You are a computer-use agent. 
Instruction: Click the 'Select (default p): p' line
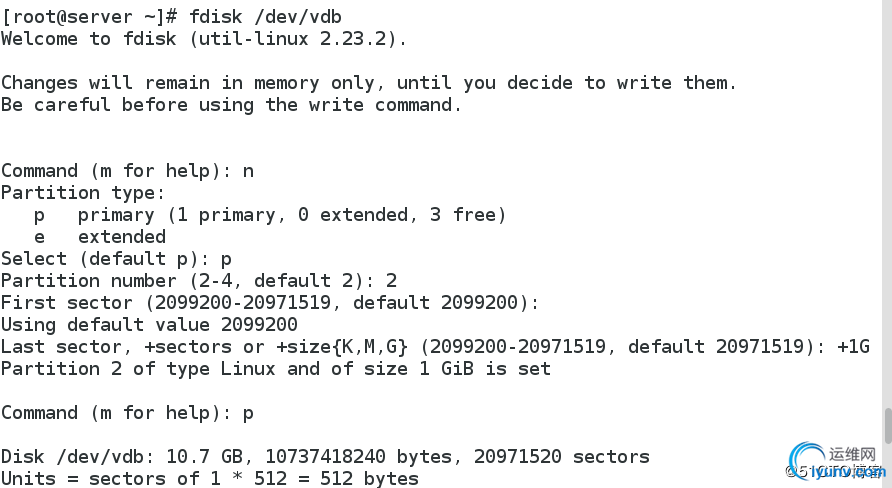117,259
